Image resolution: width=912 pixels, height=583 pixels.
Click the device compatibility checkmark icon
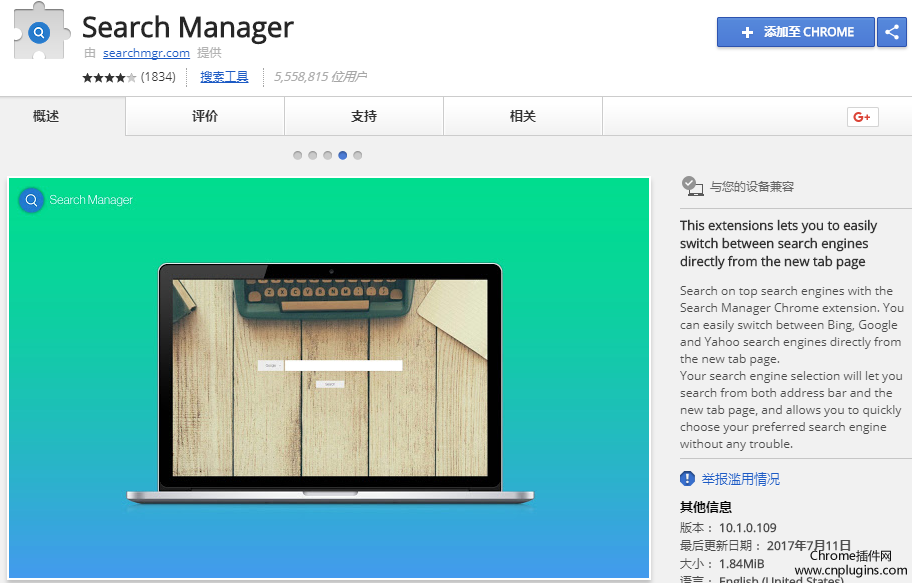pos(692,186)
